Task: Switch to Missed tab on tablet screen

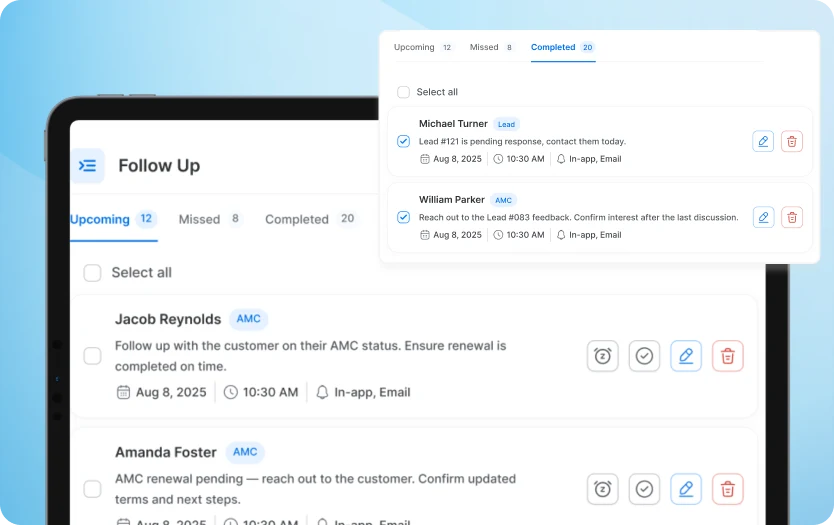Action: 210,220
